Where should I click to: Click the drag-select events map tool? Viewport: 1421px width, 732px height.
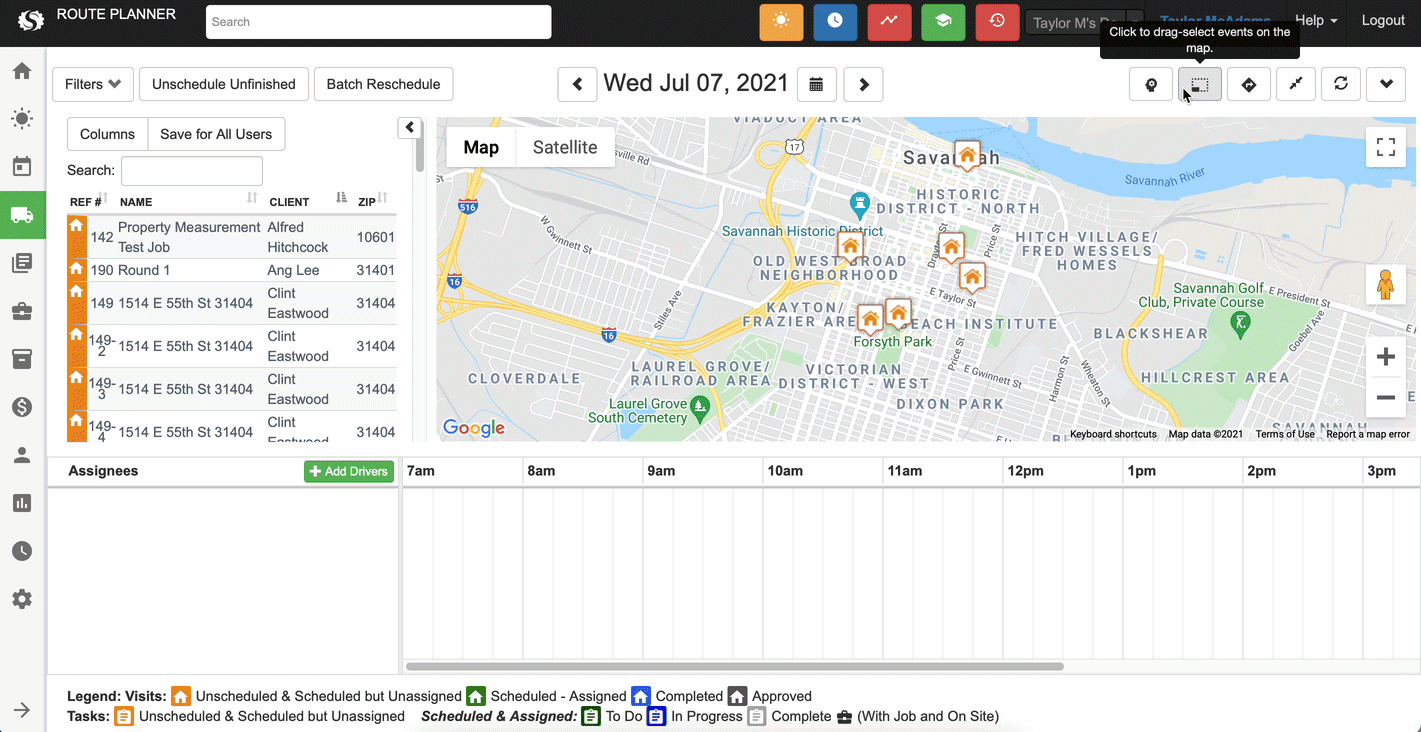(x=1199, y=85)
